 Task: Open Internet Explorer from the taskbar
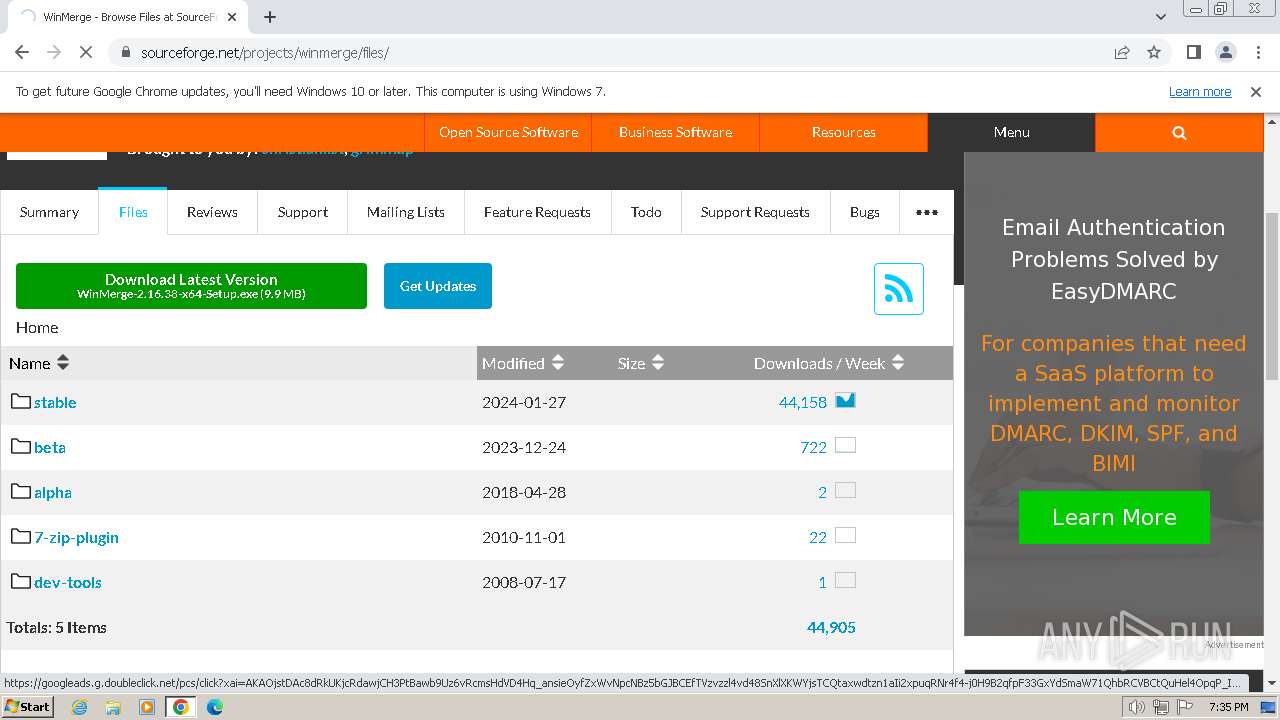(x=79, y=707)
